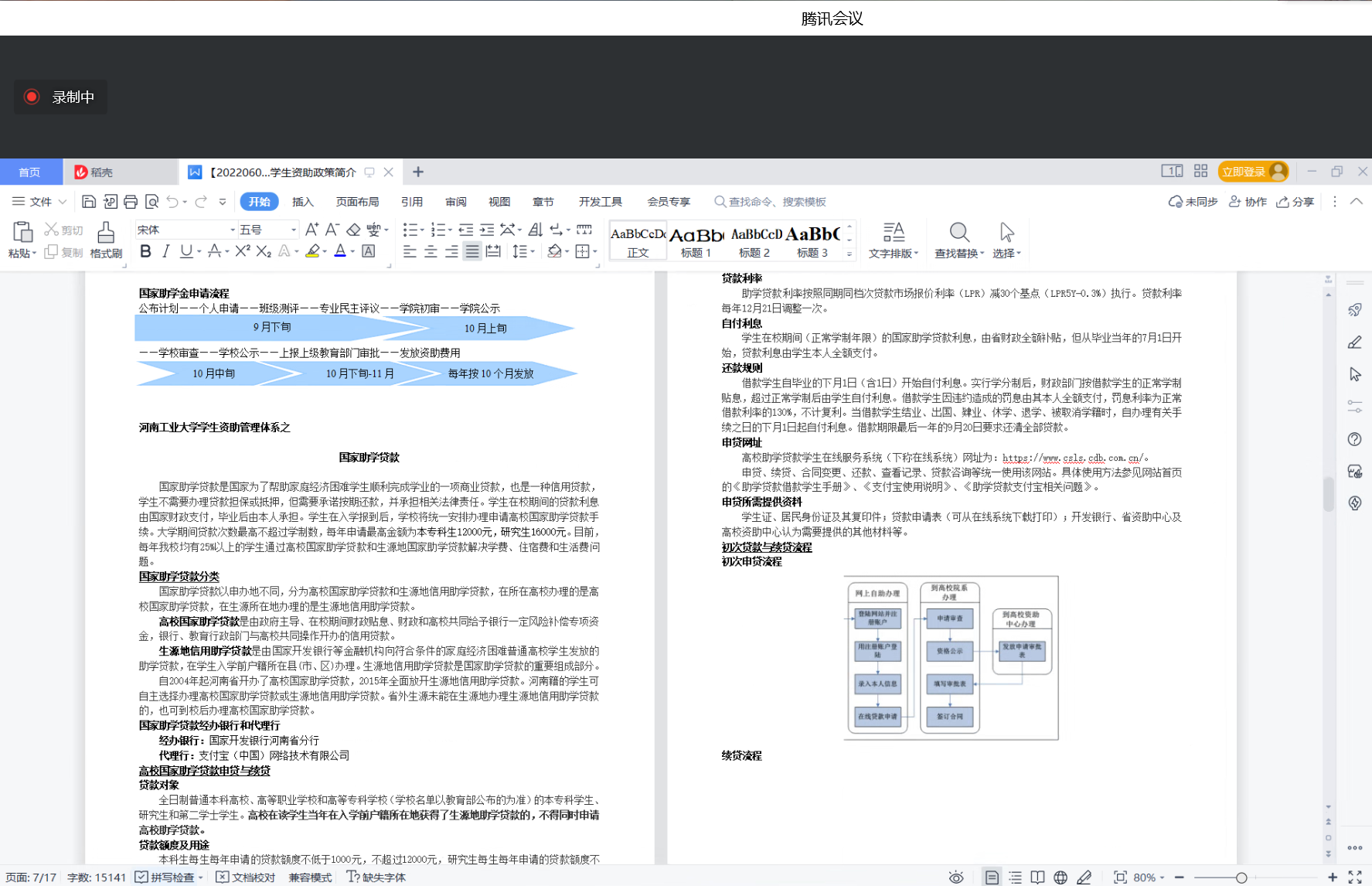Image resolution: width=1372 pixels, height=886 pixels.
Task: Open the font color picker (A)
Action: (x=352, y=252)
